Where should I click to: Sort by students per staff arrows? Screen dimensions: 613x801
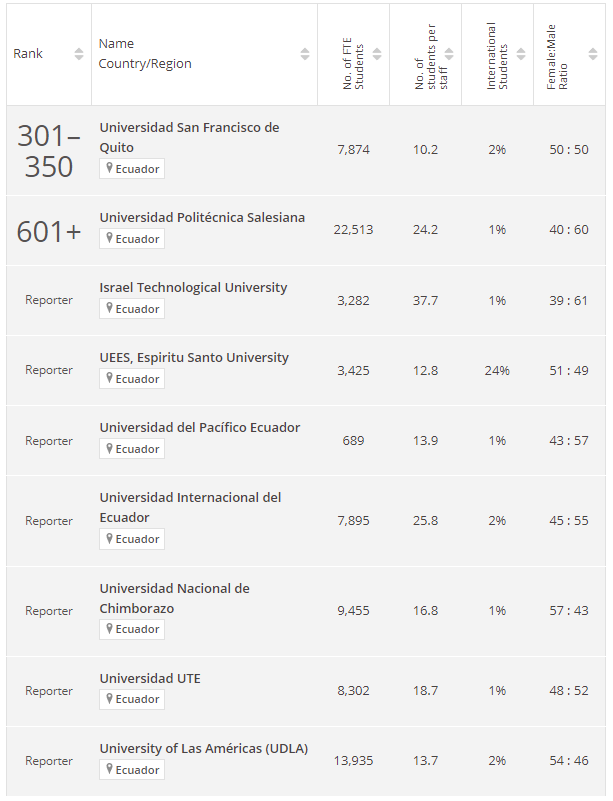click(449, 54)
